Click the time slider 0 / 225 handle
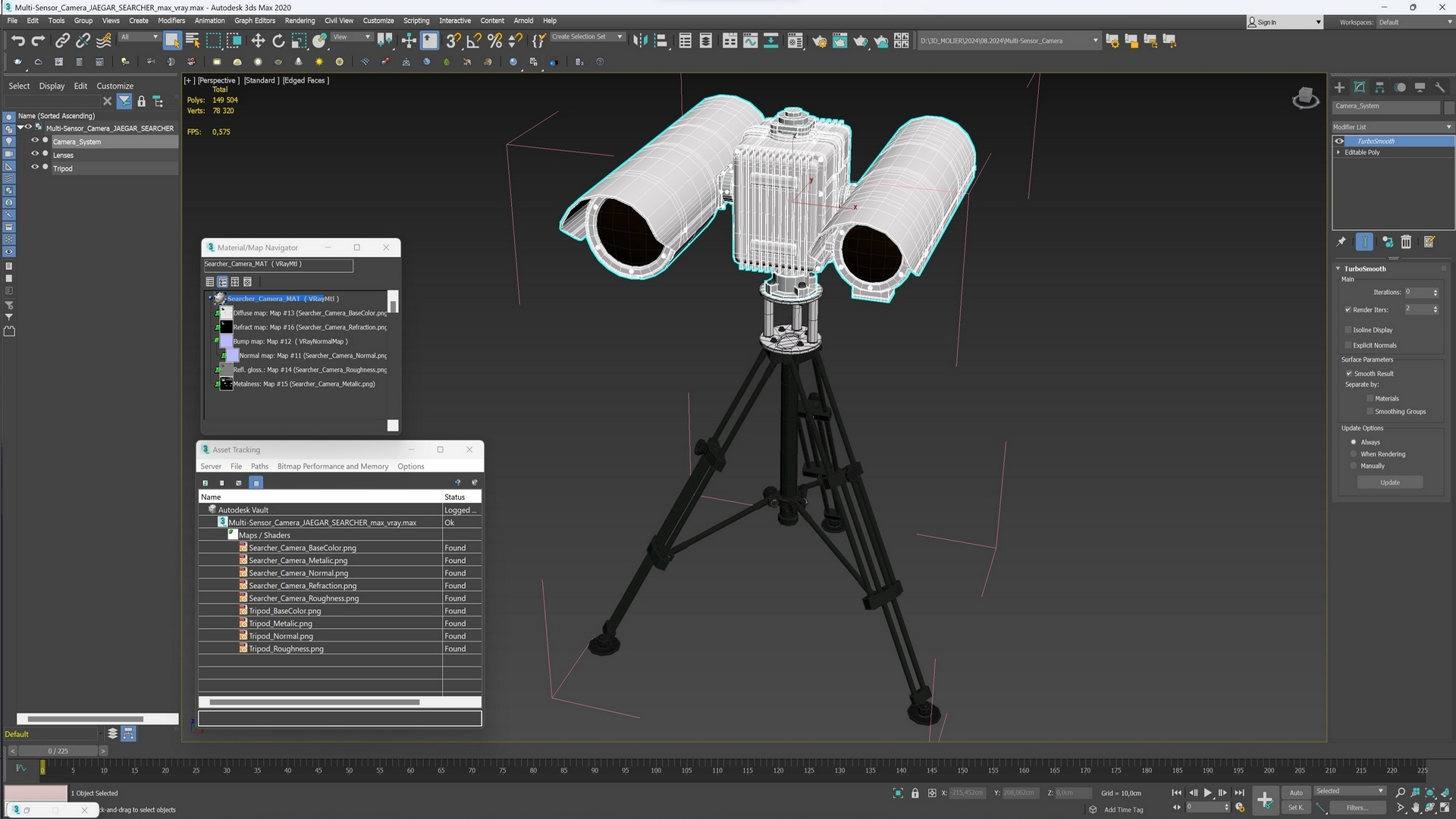The height and width of the screenshot is (819, 1456). pyautogui.click(x=58, y=751)
